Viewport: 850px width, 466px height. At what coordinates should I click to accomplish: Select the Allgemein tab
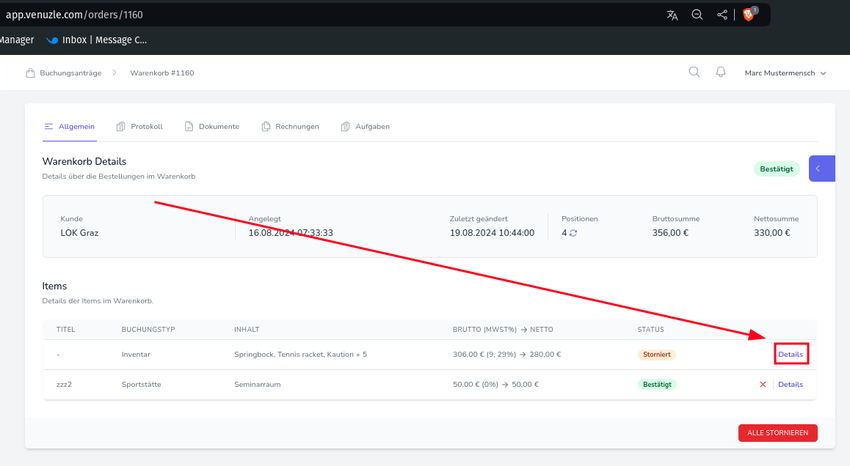69,126
